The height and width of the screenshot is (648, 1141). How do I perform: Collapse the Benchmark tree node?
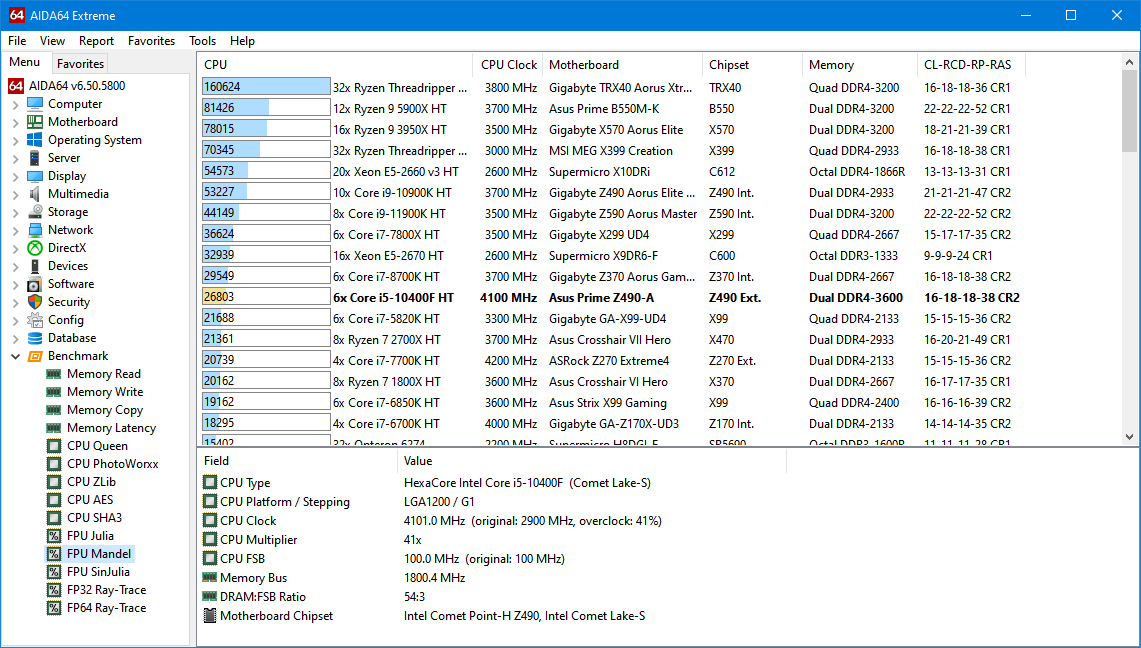15,356
